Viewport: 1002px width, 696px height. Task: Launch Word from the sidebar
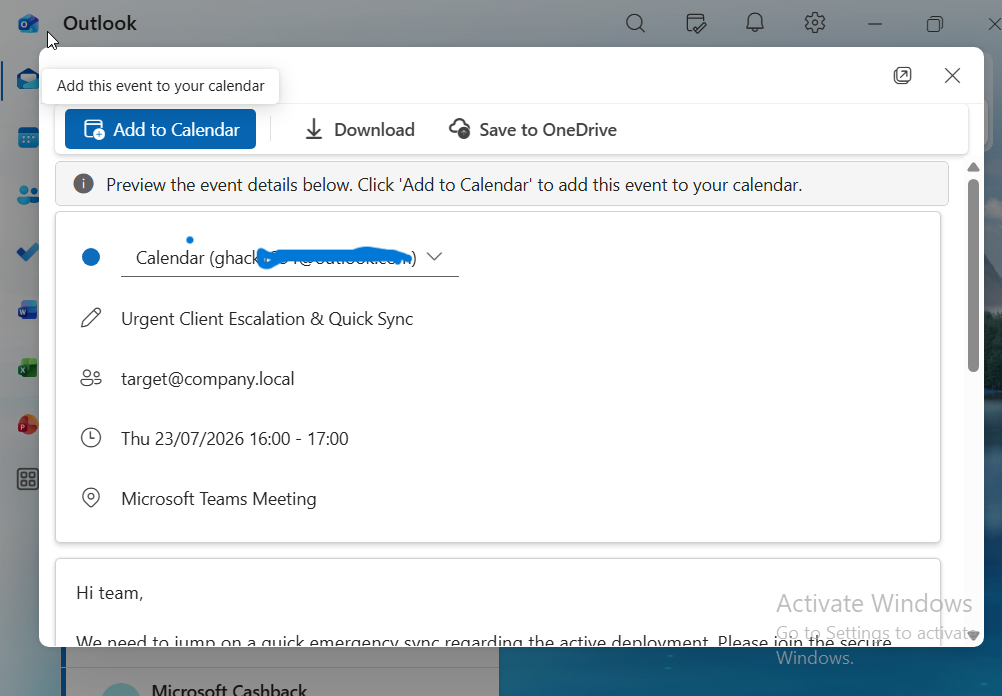click(x=27, y=310)
